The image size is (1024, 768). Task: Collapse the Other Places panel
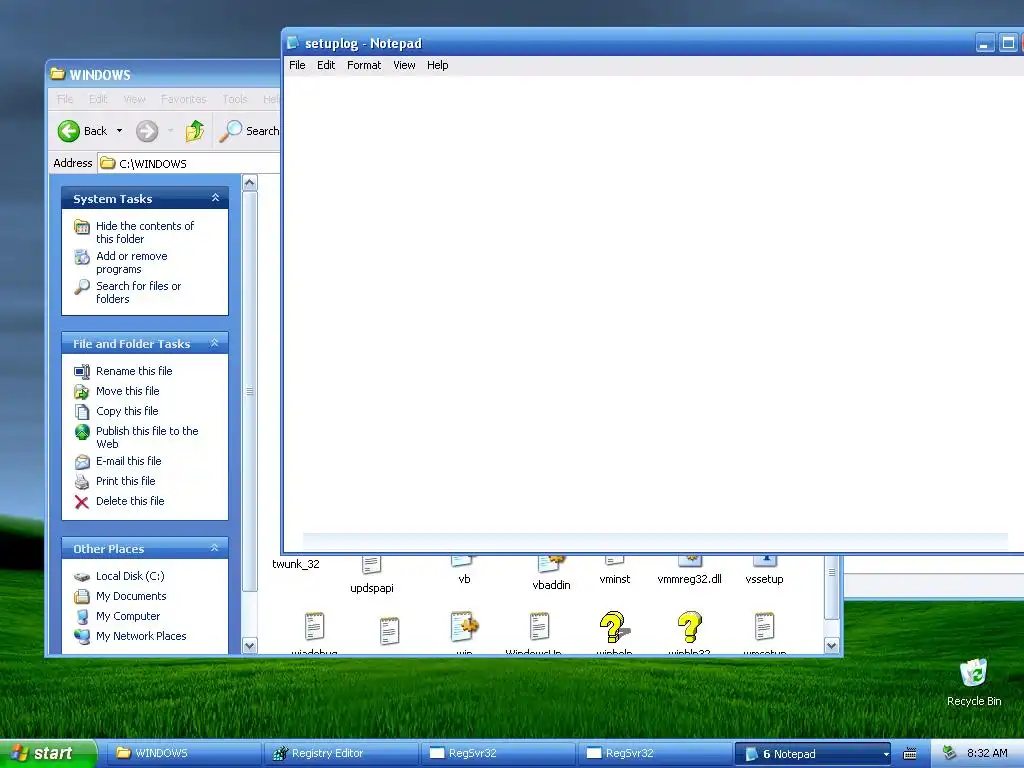coord(214,548)
